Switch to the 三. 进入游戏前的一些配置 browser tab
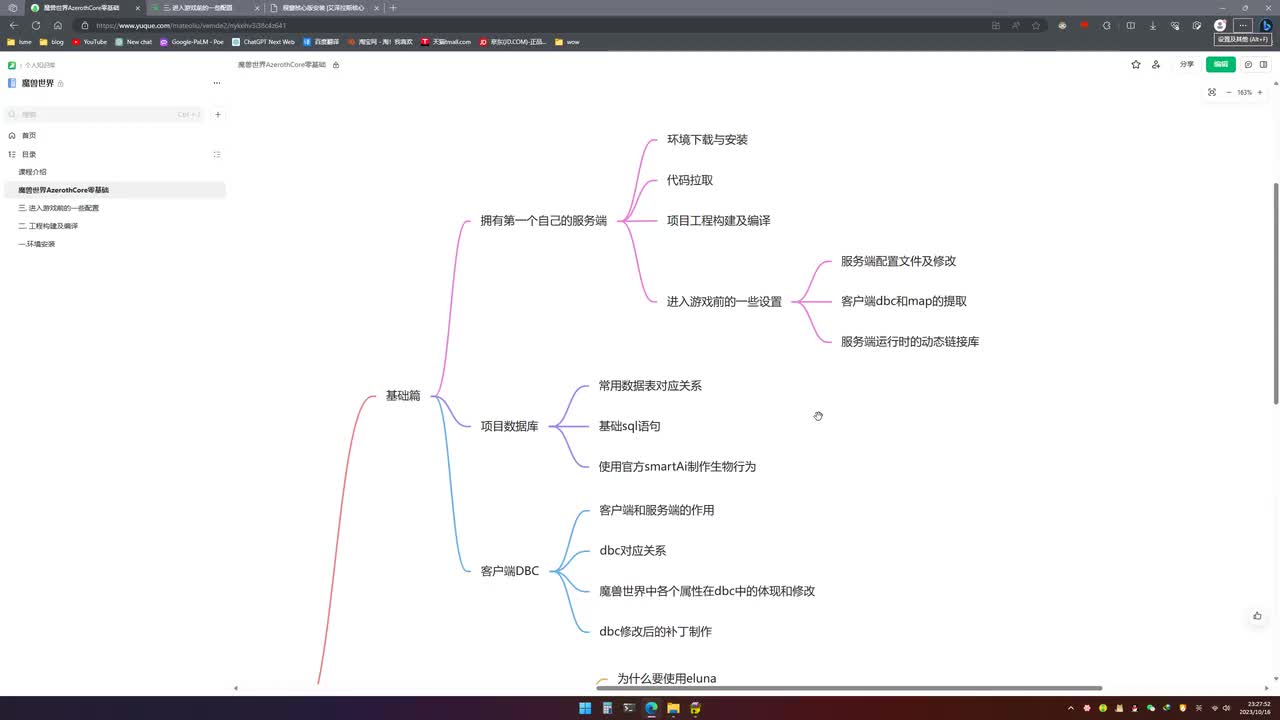The image size is (1280, 720). (x=204, y=7)
